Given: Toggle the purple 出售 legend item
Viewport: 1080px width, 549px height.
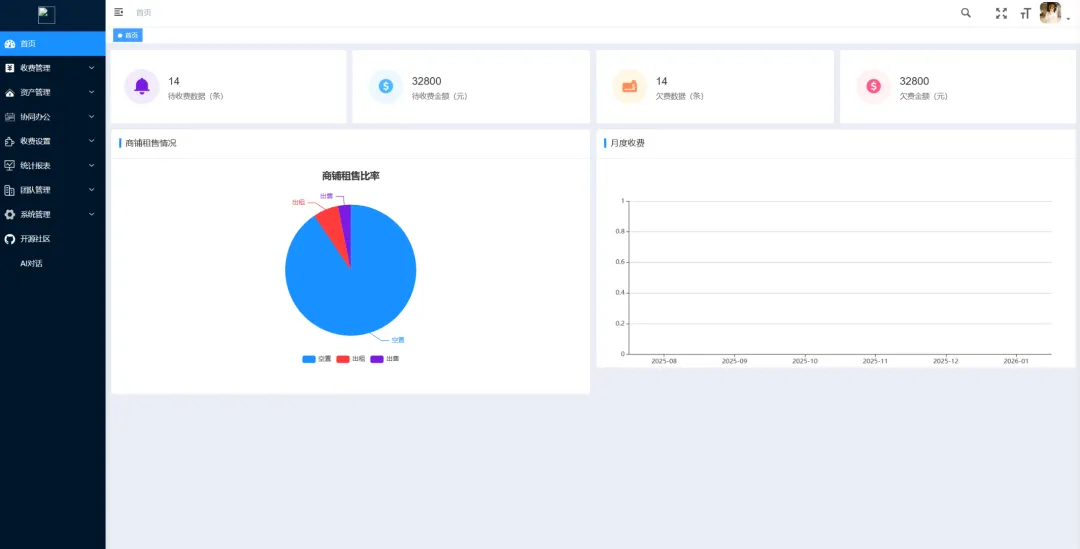Looking at the screenshot, I should [385, 359].
